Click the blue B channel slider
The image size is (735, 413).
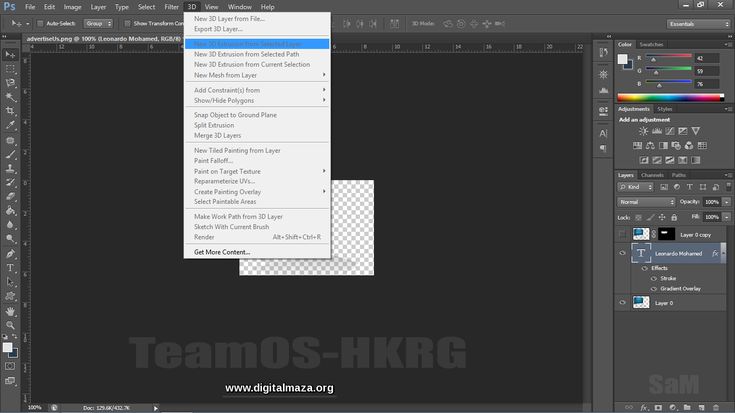(x=668, y=84)
